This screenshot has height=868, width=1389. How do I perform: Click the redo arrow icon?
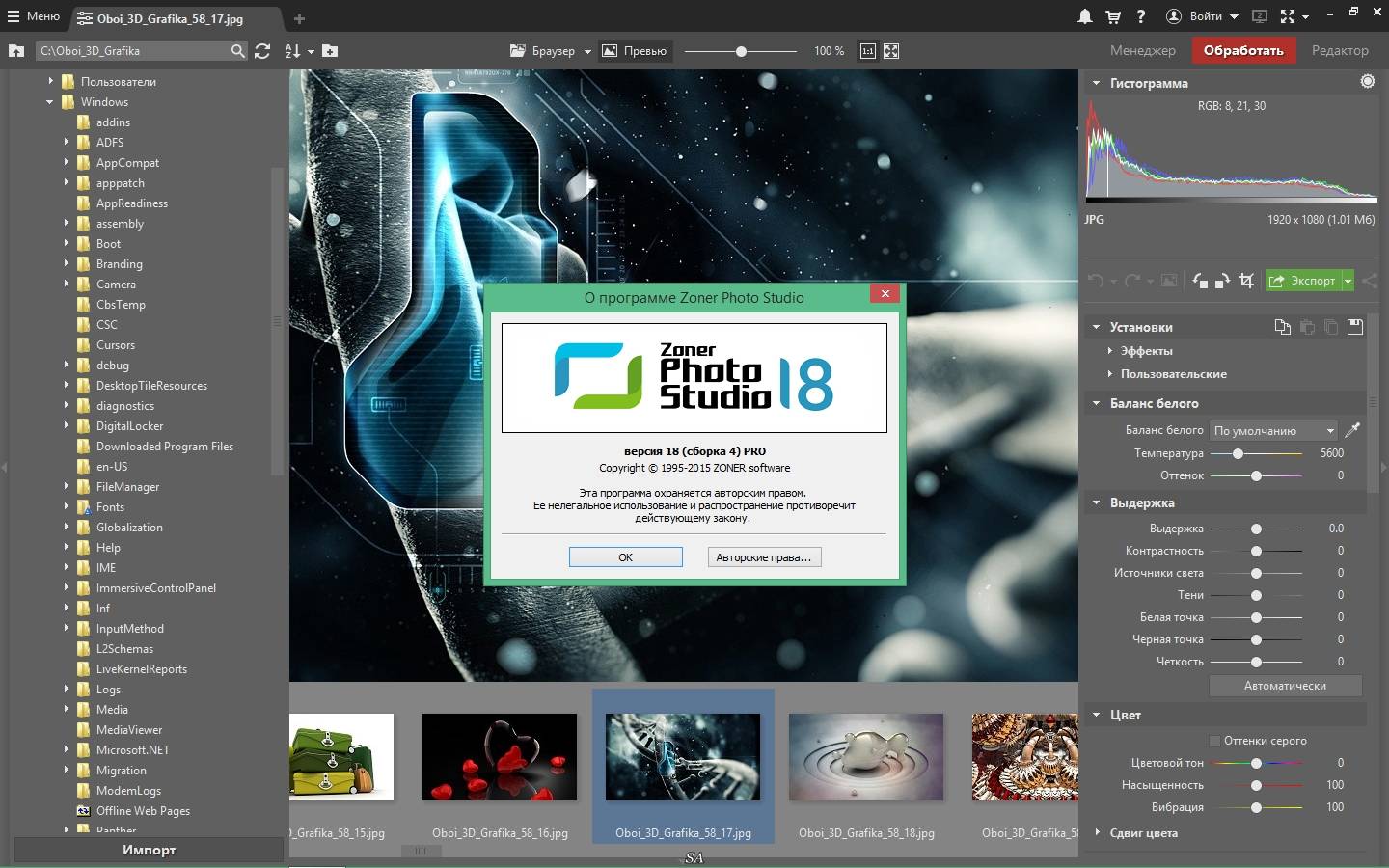click(x=1132, y=281)
